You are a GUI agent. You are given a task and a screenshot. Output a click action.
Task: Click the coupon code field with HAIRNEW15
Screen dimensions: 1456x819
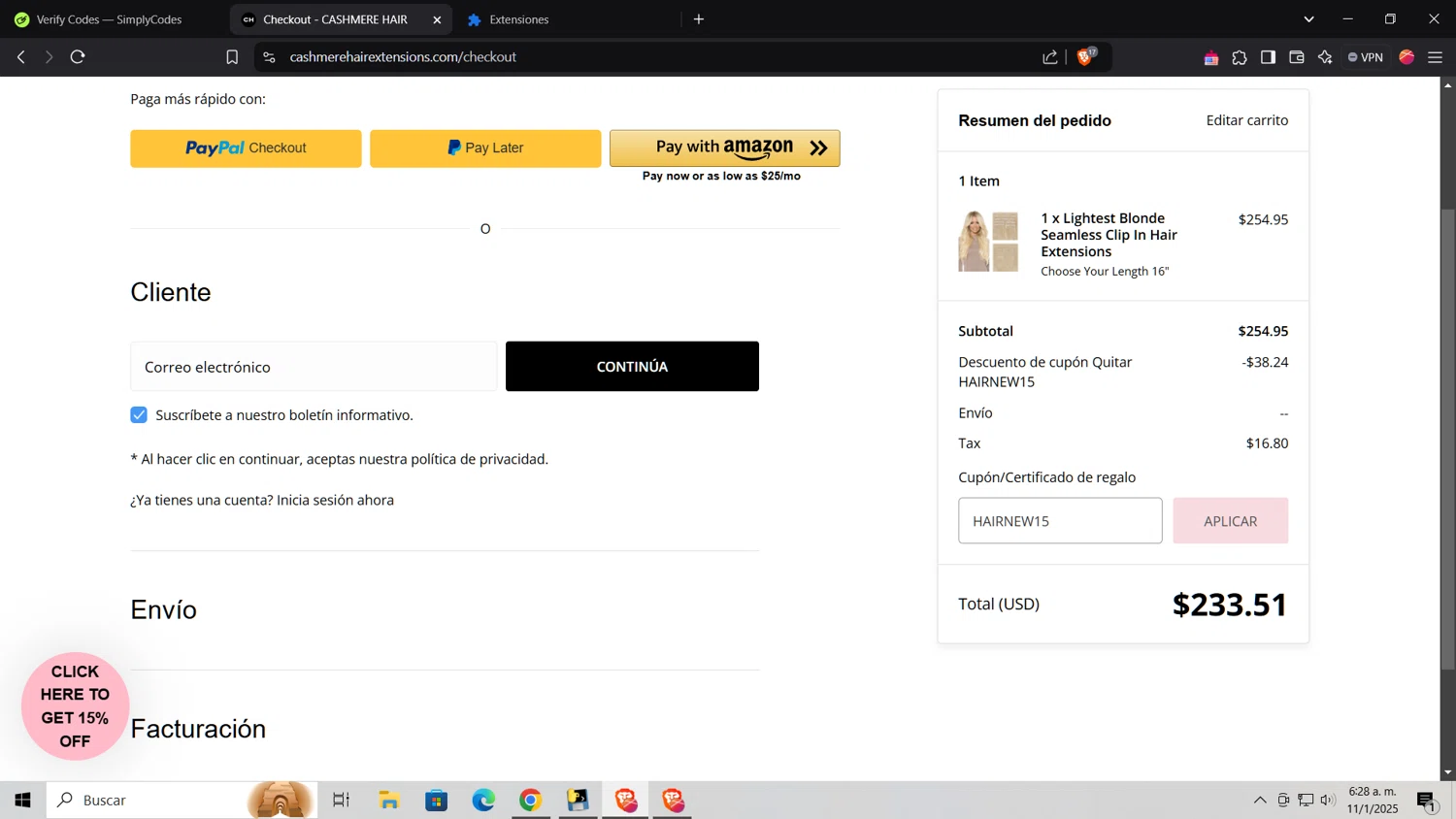tap(1060, 521)
